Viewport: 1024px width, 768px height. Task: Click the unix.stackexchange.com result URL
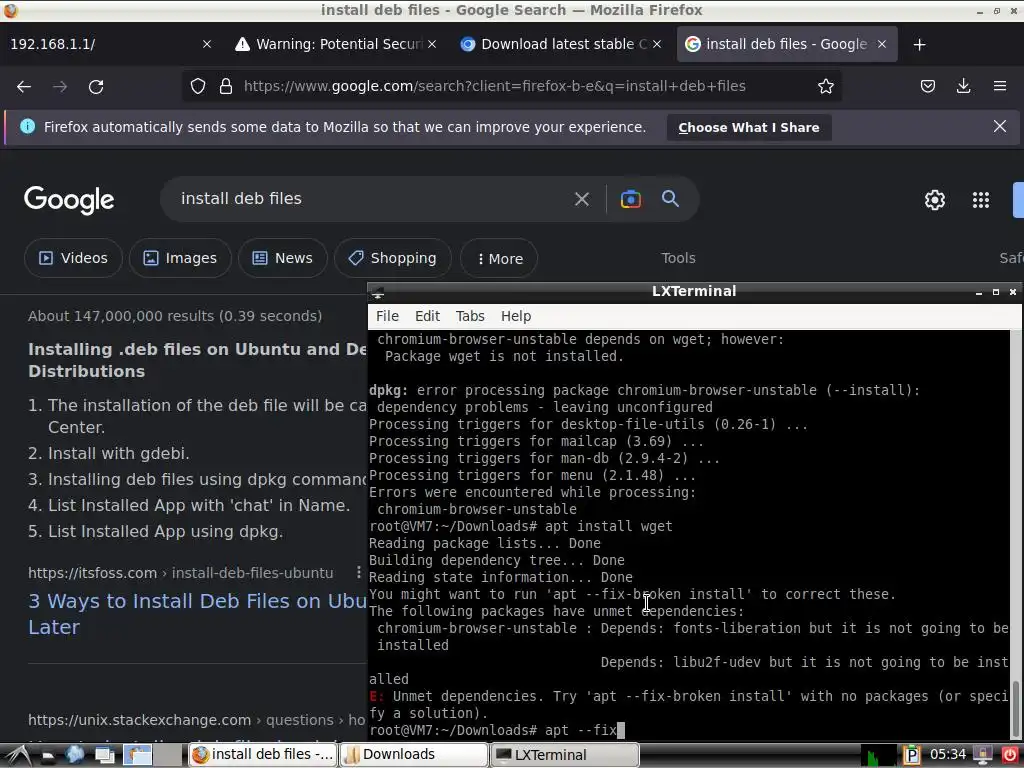197,720
